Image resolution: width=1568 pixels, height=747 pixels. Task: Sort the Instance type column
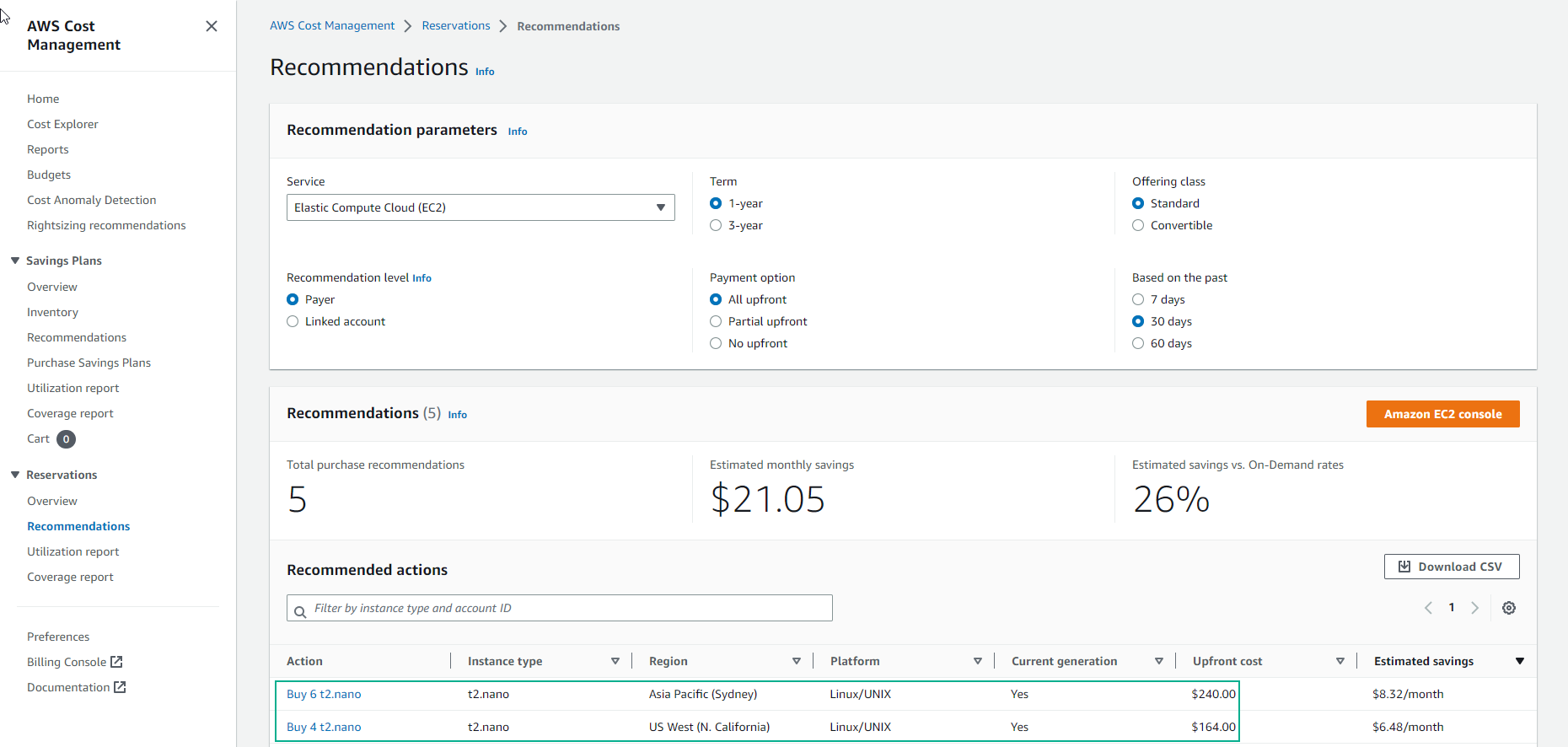pyautogui.click(x=615, y=661)
